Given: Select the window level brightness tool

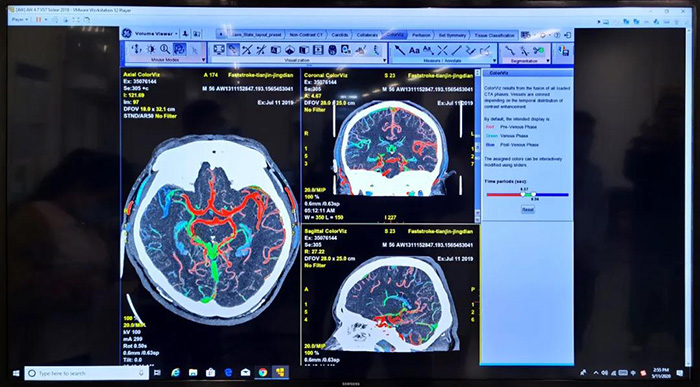Looking at the screenshot, I should tap(151, 50).
